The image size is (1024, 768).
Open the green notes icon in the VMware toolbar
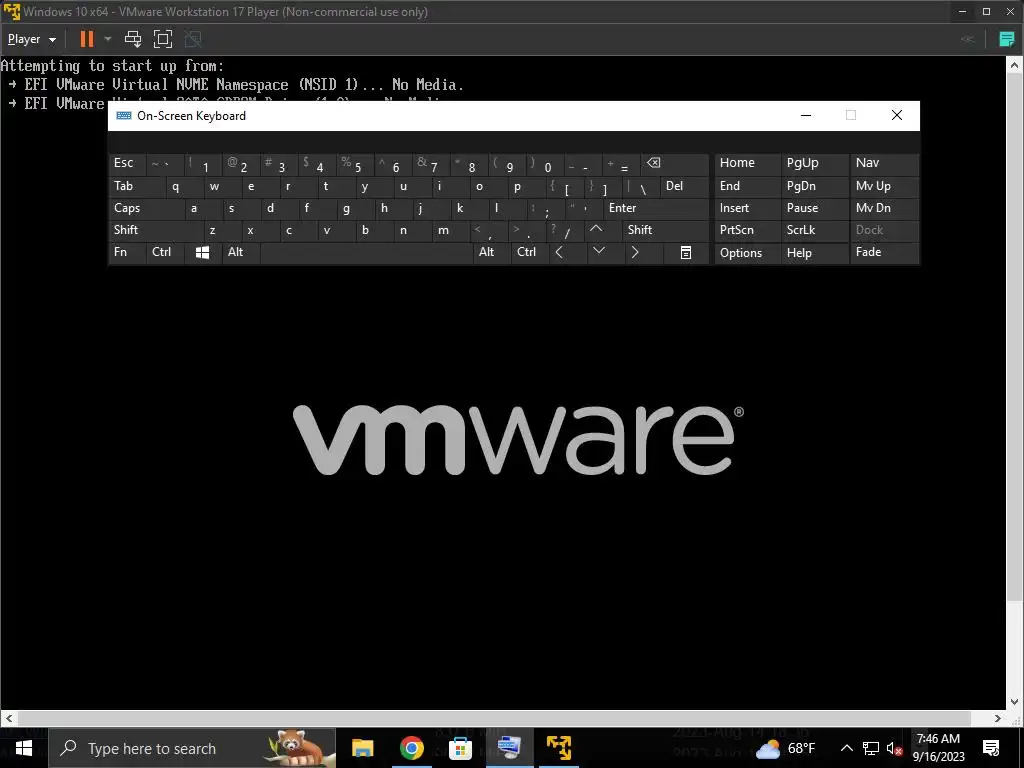(1006, 39)
